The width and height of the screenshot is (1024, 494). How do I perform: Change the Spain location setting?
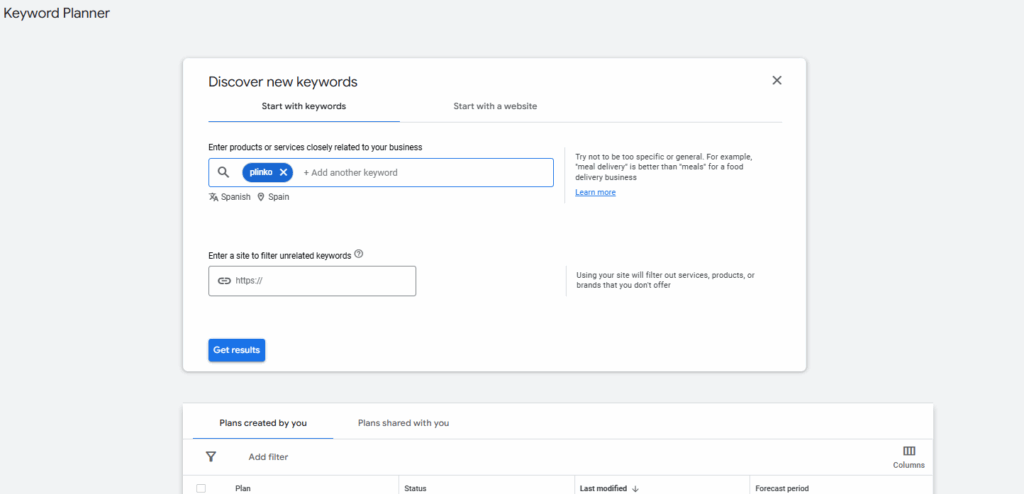click(273, 197)
